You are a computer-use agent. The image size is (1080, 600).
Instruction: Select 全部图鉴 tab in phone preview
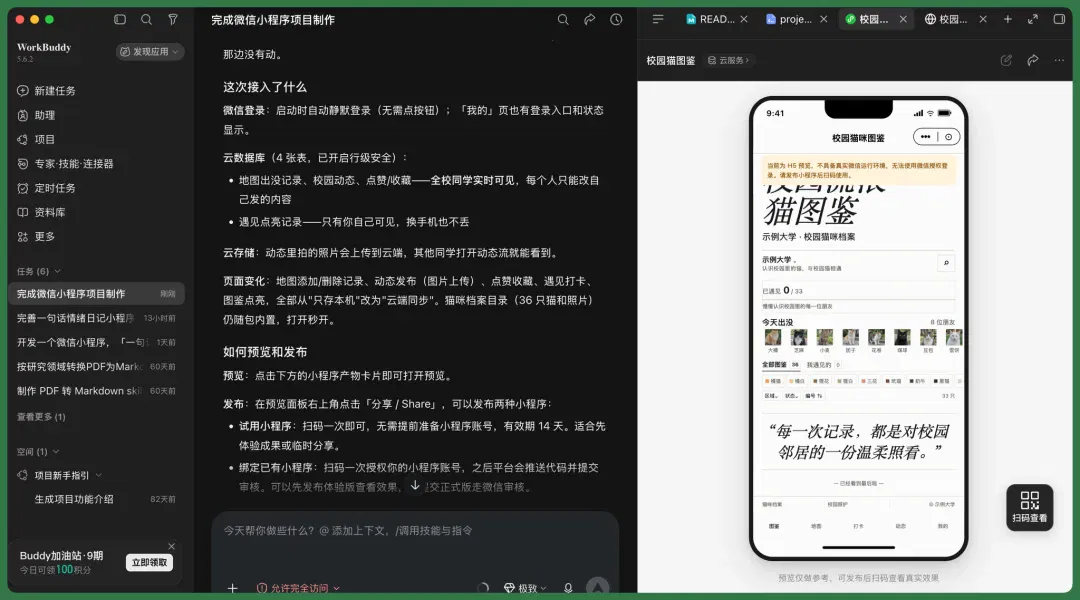780,364
